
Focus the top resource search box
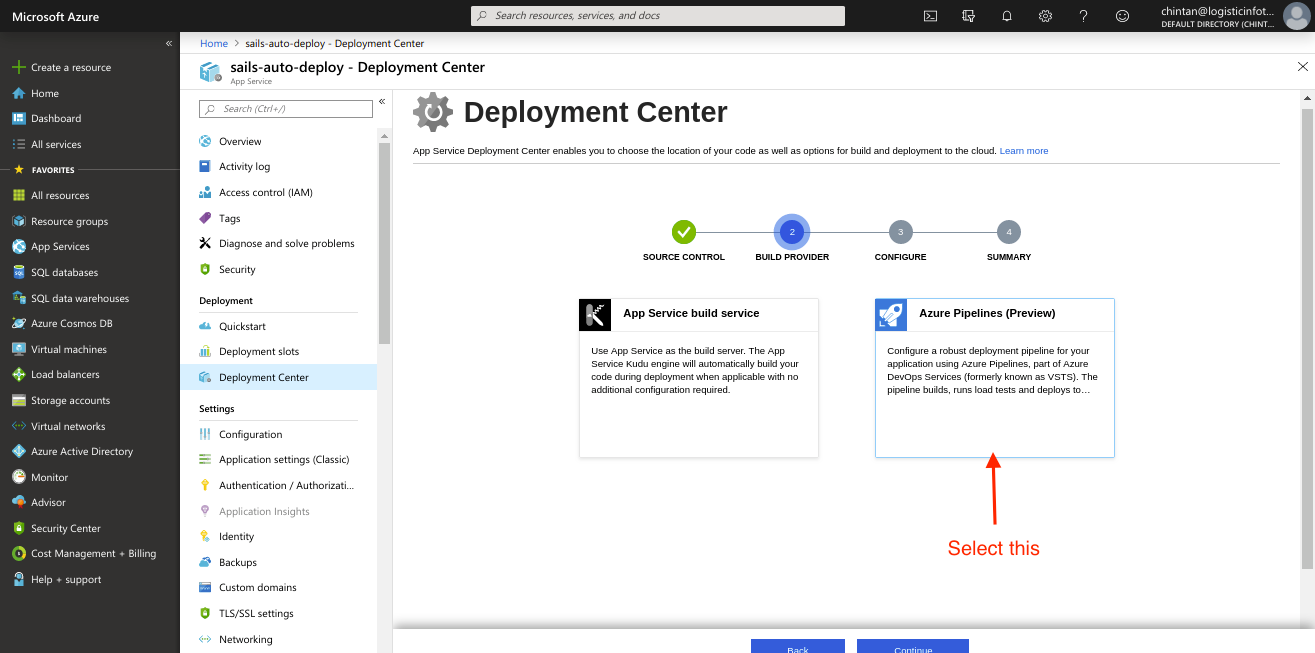point(658,16)
